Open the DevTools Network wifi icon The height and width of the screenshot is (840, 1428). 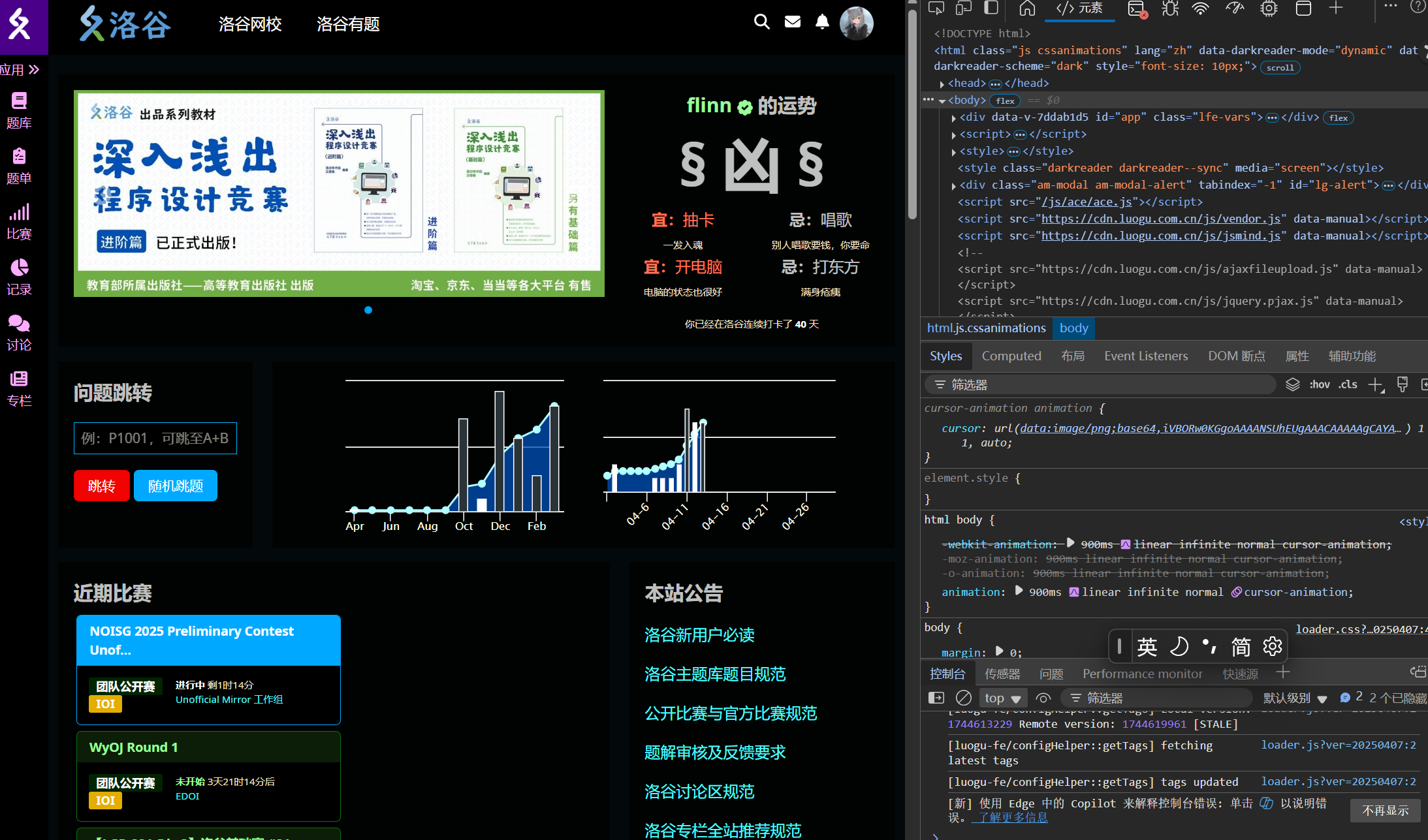(x=1201, y=8)
